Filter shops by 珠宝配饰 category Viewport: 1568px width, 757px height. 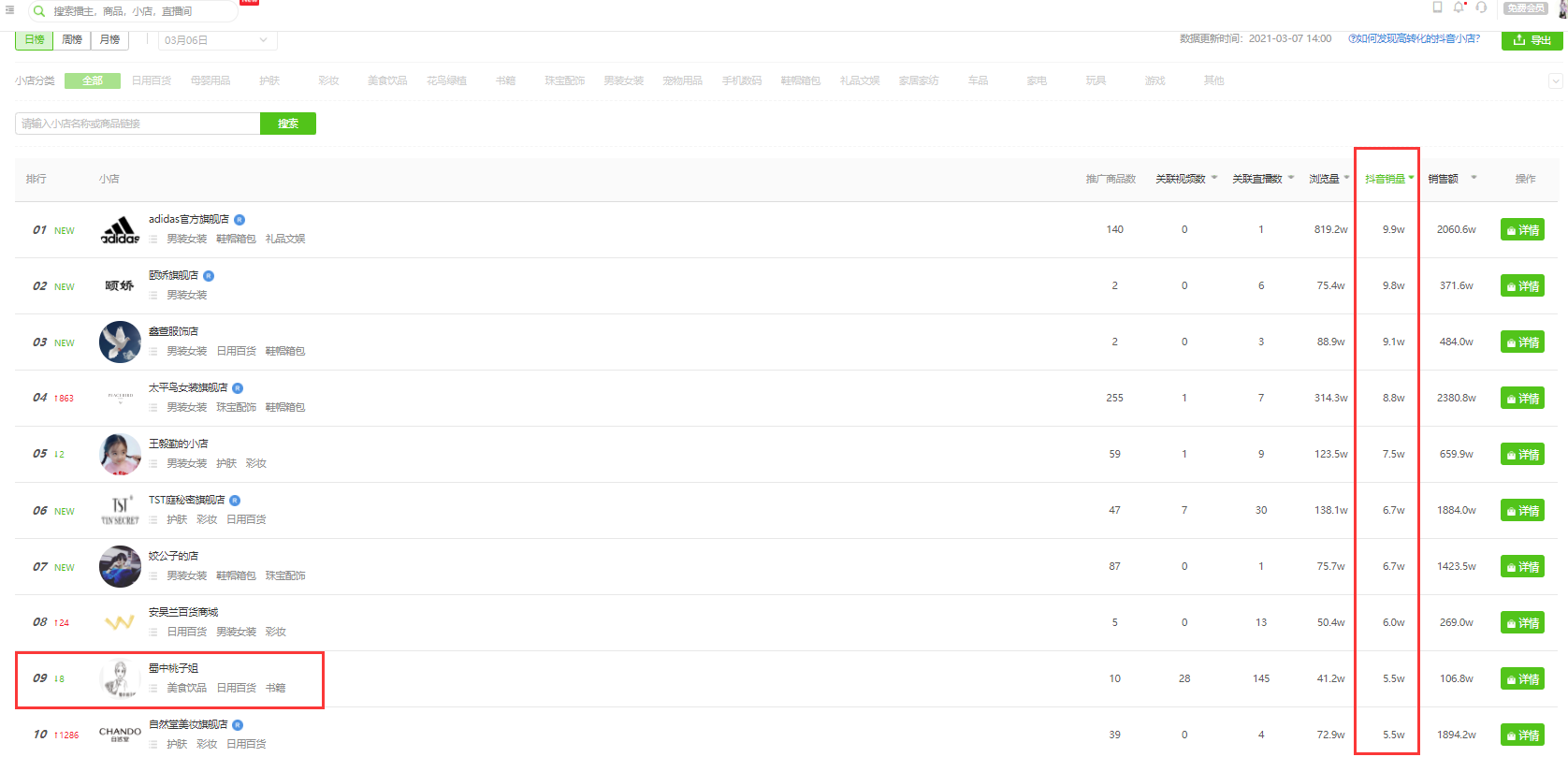(565, 81)
